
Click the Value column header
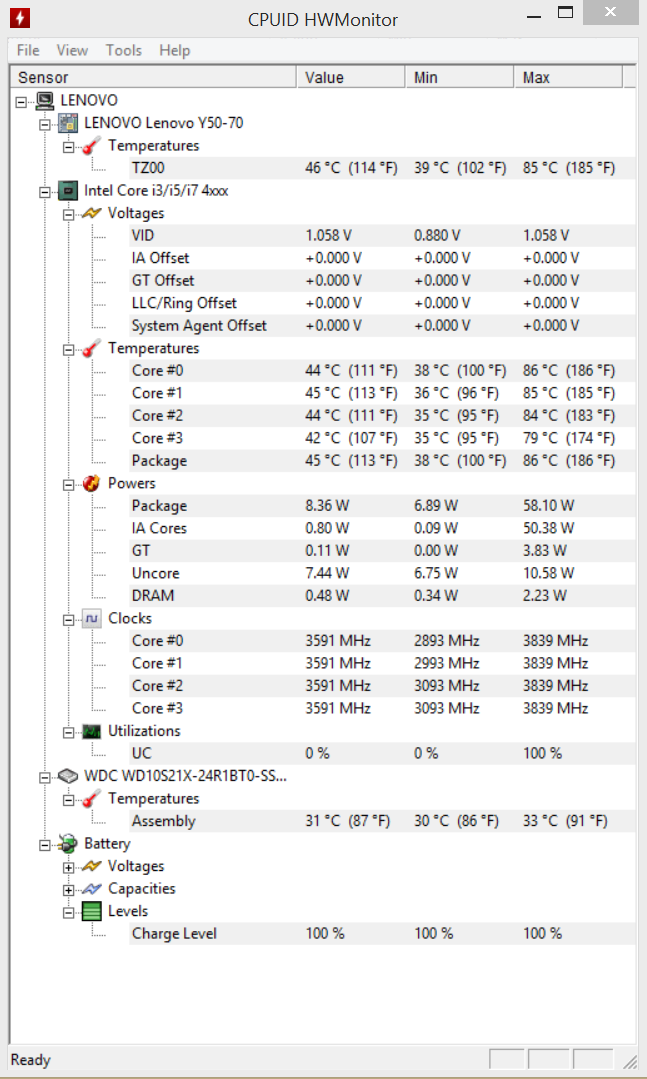pos(351,77)
